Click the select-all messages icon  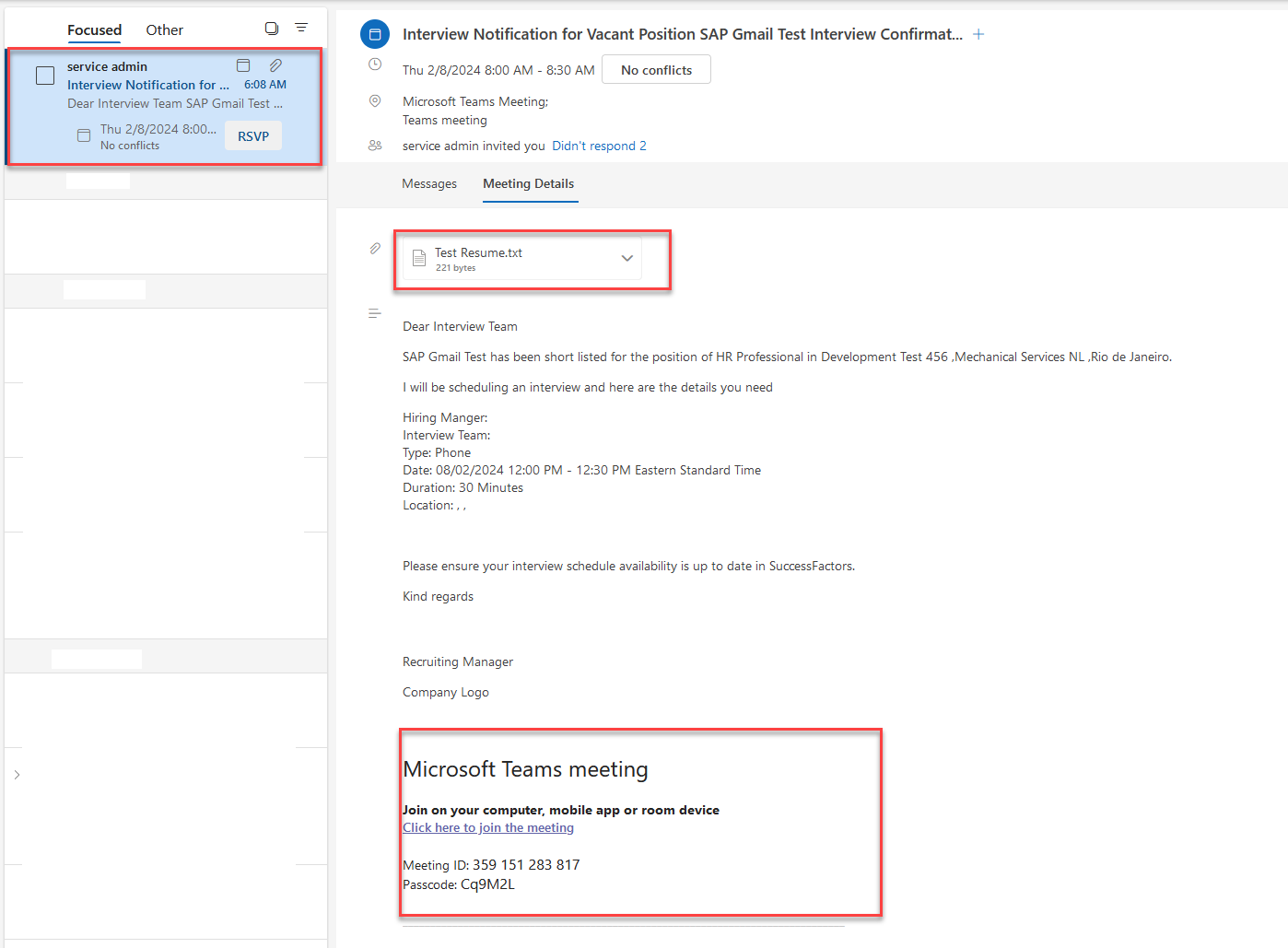coord(272,29)
